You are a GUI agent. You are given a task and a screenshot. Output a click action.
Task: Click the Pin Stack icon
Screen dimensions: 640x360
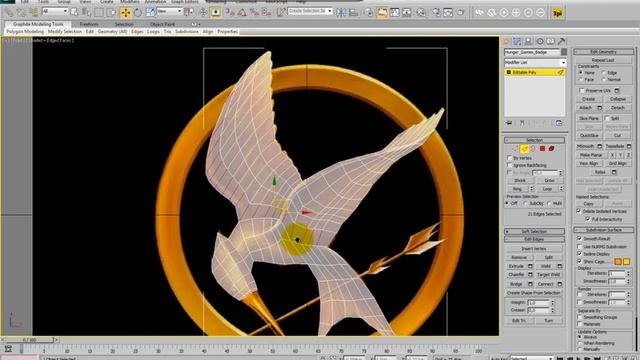pyautogui.click(x=509, y=123)
